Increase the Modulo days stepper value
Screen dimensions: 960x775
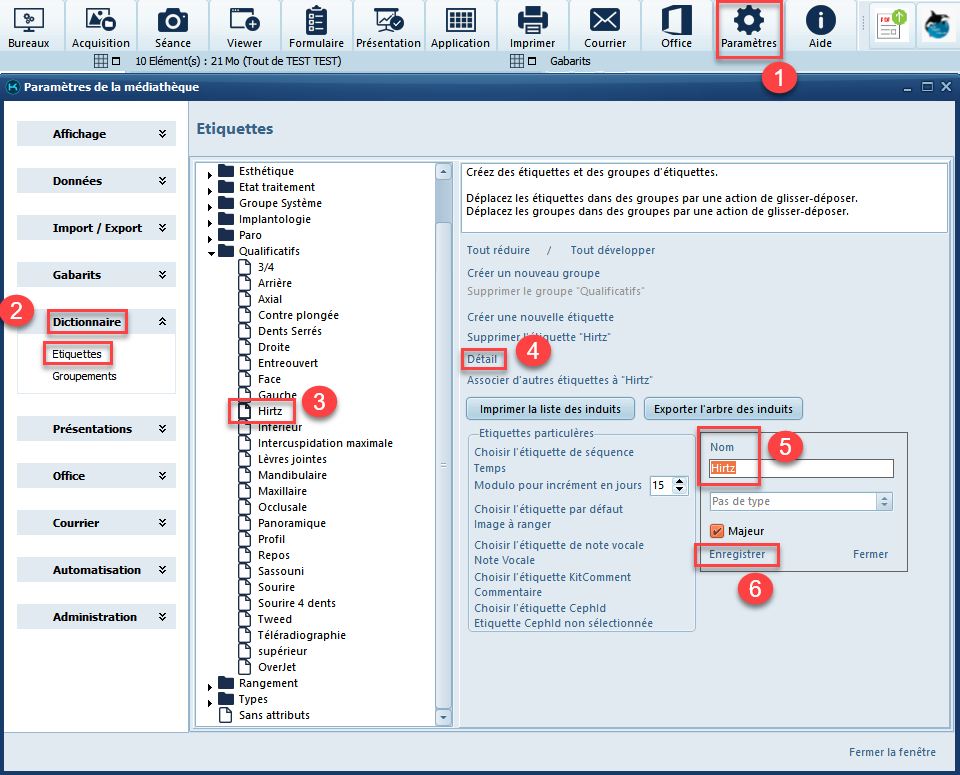tap(681, 481)
